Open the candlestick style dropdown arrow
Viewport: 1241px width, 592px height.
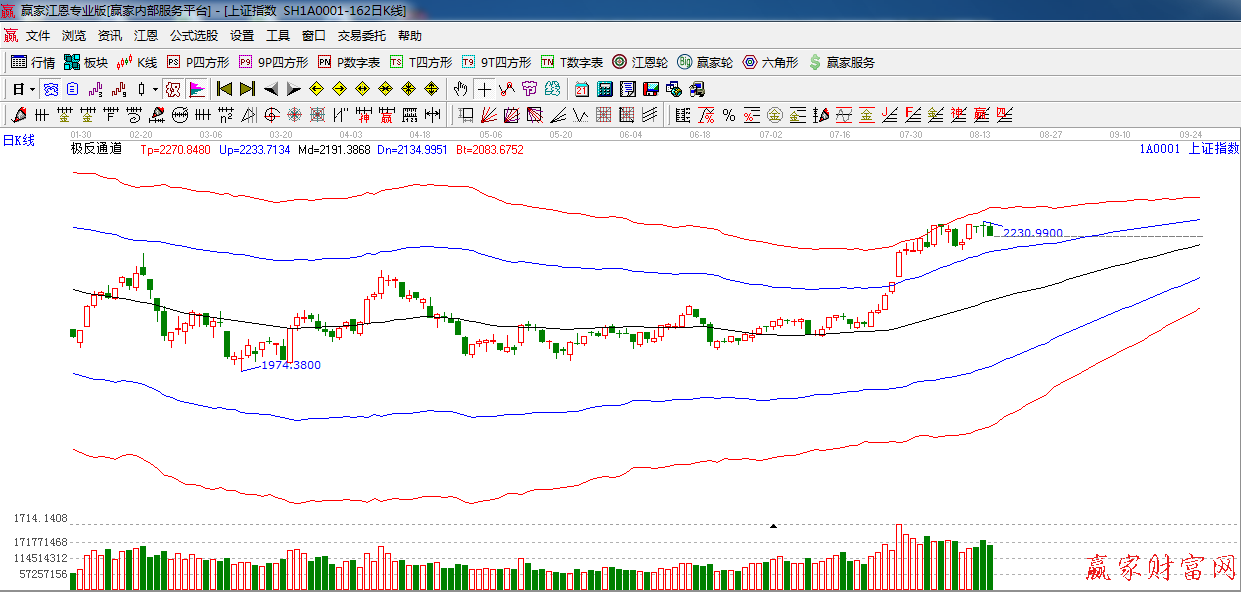click(x=155, y=89)
